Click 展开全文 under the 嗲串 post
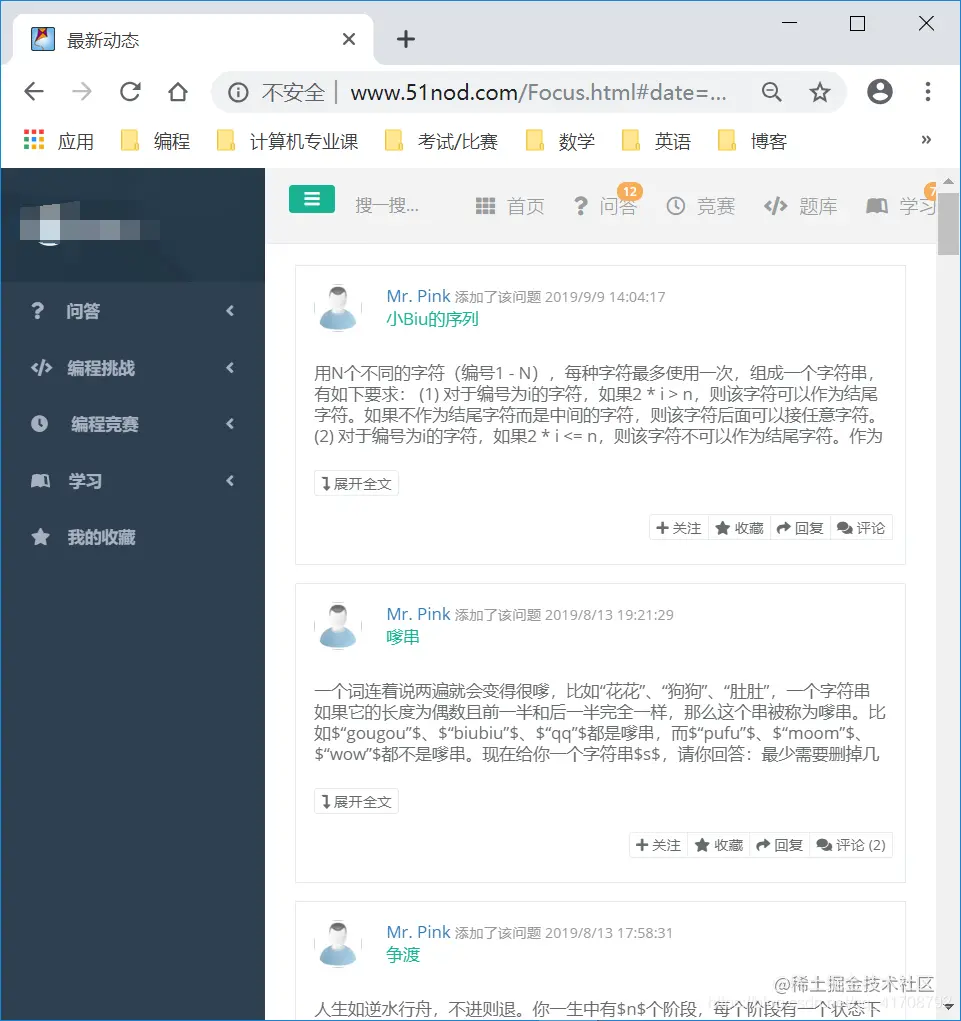The height and width of the screenshot is (1021, 961). tap(355, 800)
